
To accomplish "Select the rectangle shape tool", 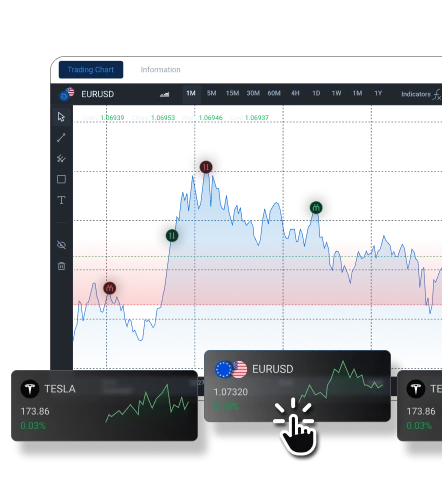I will tap(61, 179).
